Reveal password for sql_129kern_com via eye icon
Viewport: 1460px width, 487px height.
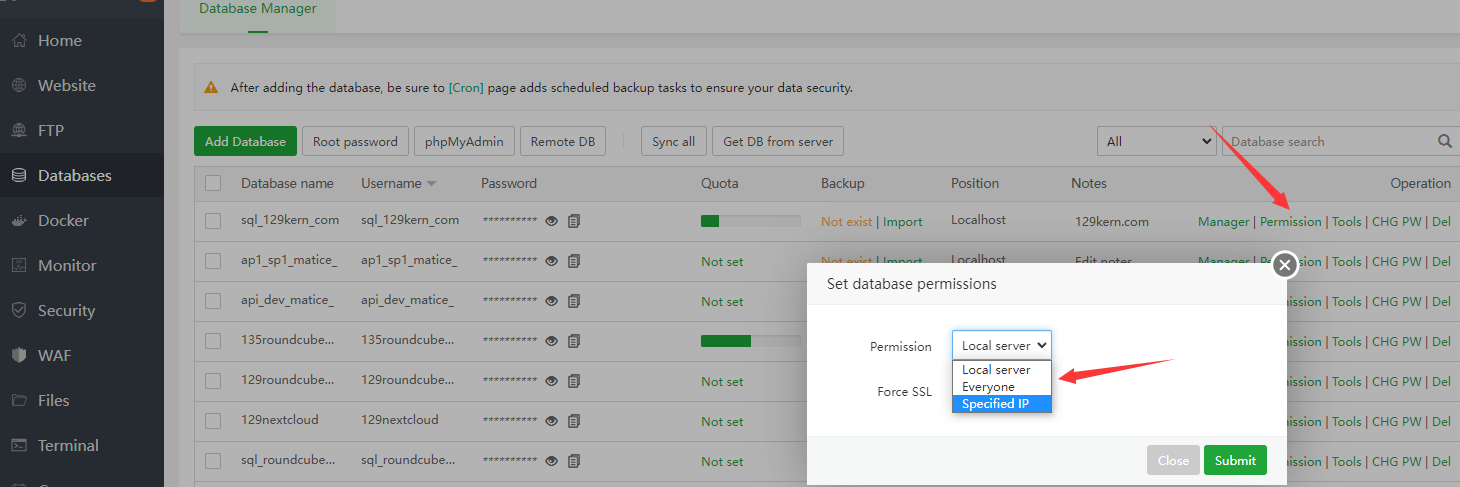[551, 221]
